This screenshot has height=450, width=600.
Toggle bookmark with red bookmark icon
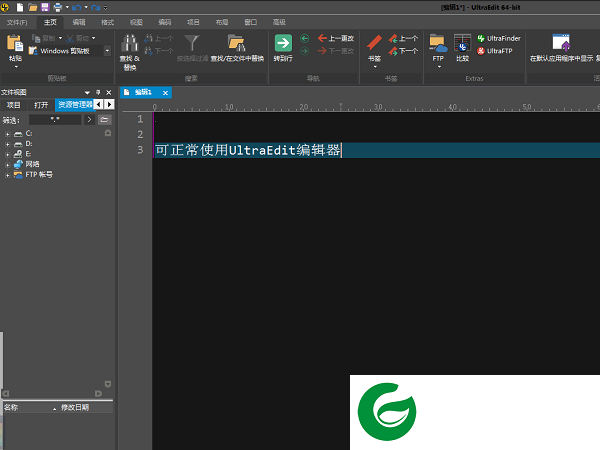coord(374,43)
